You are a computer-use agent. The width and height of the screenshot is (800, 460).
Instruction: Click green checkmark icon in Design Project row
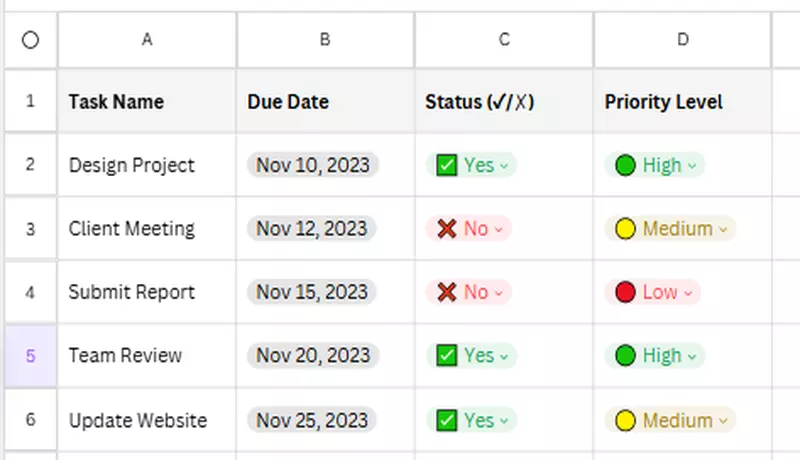[447, 165]
